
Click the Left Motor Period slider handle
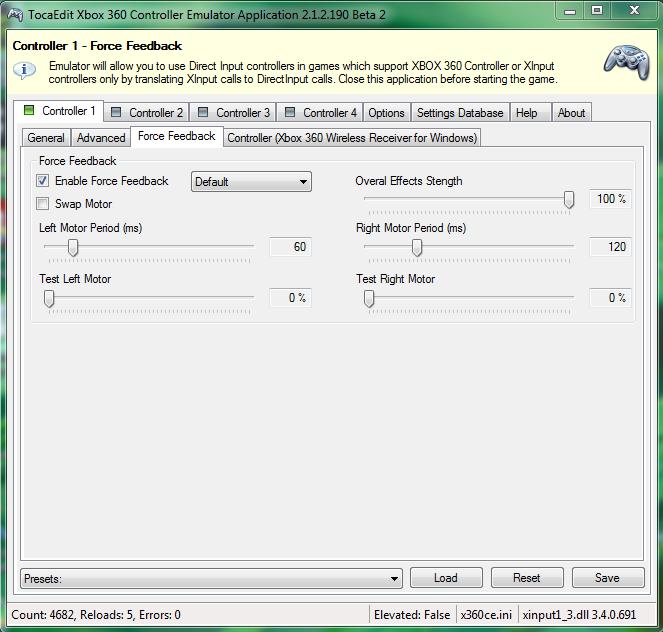(73, 247)
